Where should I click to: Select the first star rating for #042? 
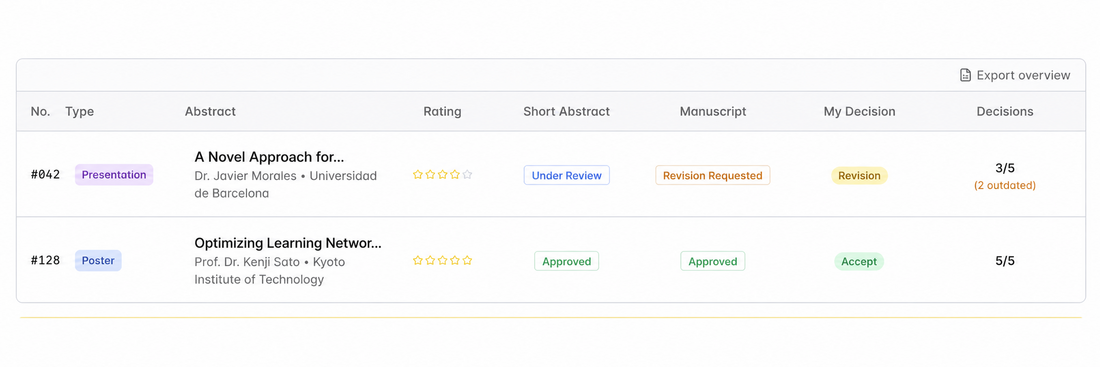pyautogui.click(x=417, y=175)
